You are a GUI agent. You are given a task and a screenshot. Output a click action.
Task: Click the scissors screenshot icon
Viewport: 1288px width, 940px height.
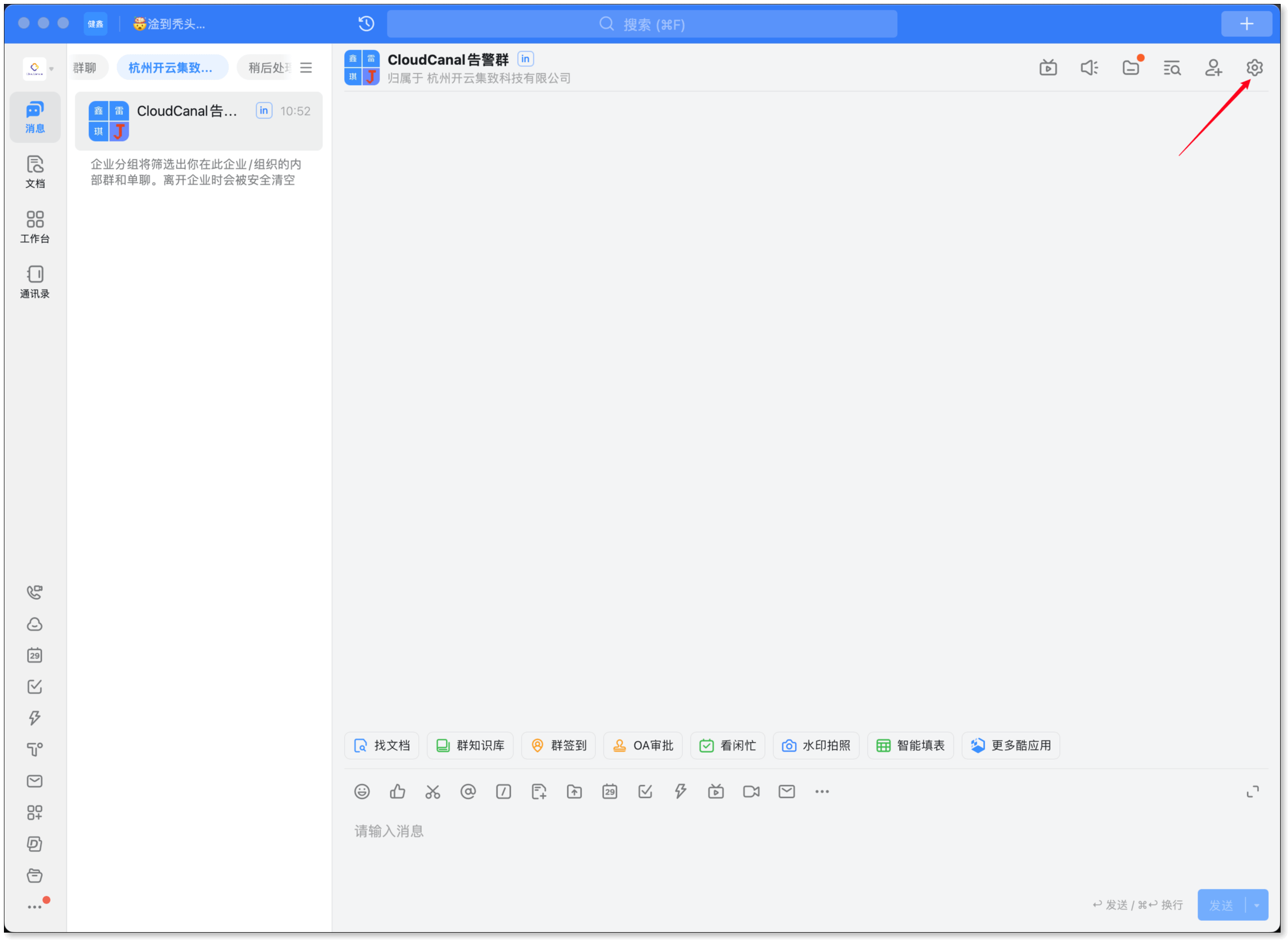tap(433, 792)
